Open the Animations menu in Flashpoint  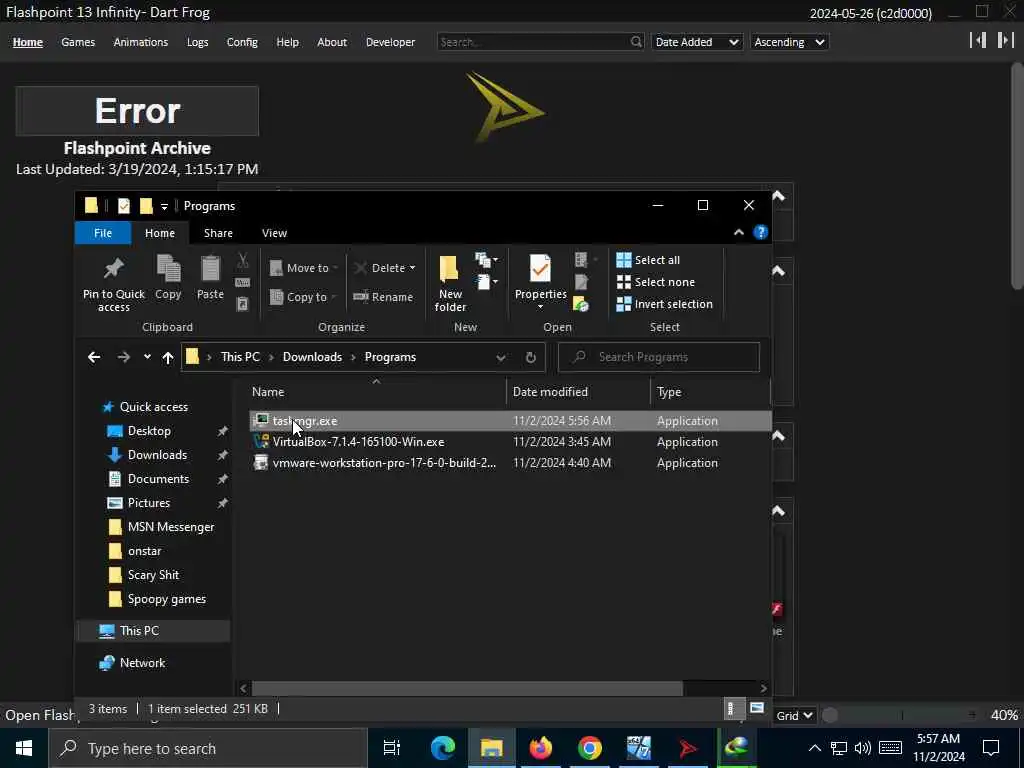(x=140, y=42)
